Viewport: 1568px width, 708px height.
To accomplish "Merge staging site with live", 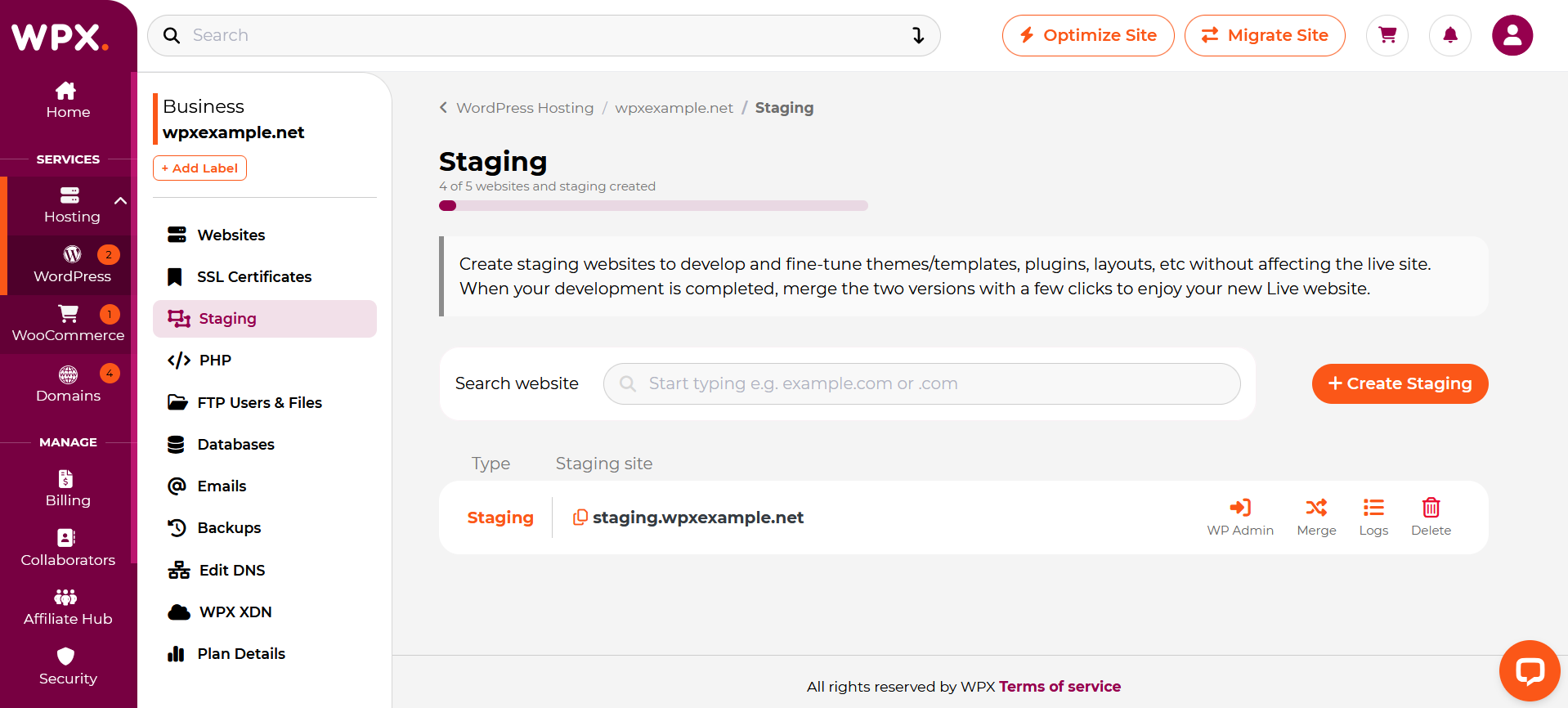I will pyautogui.click(x=1316, y=518).
